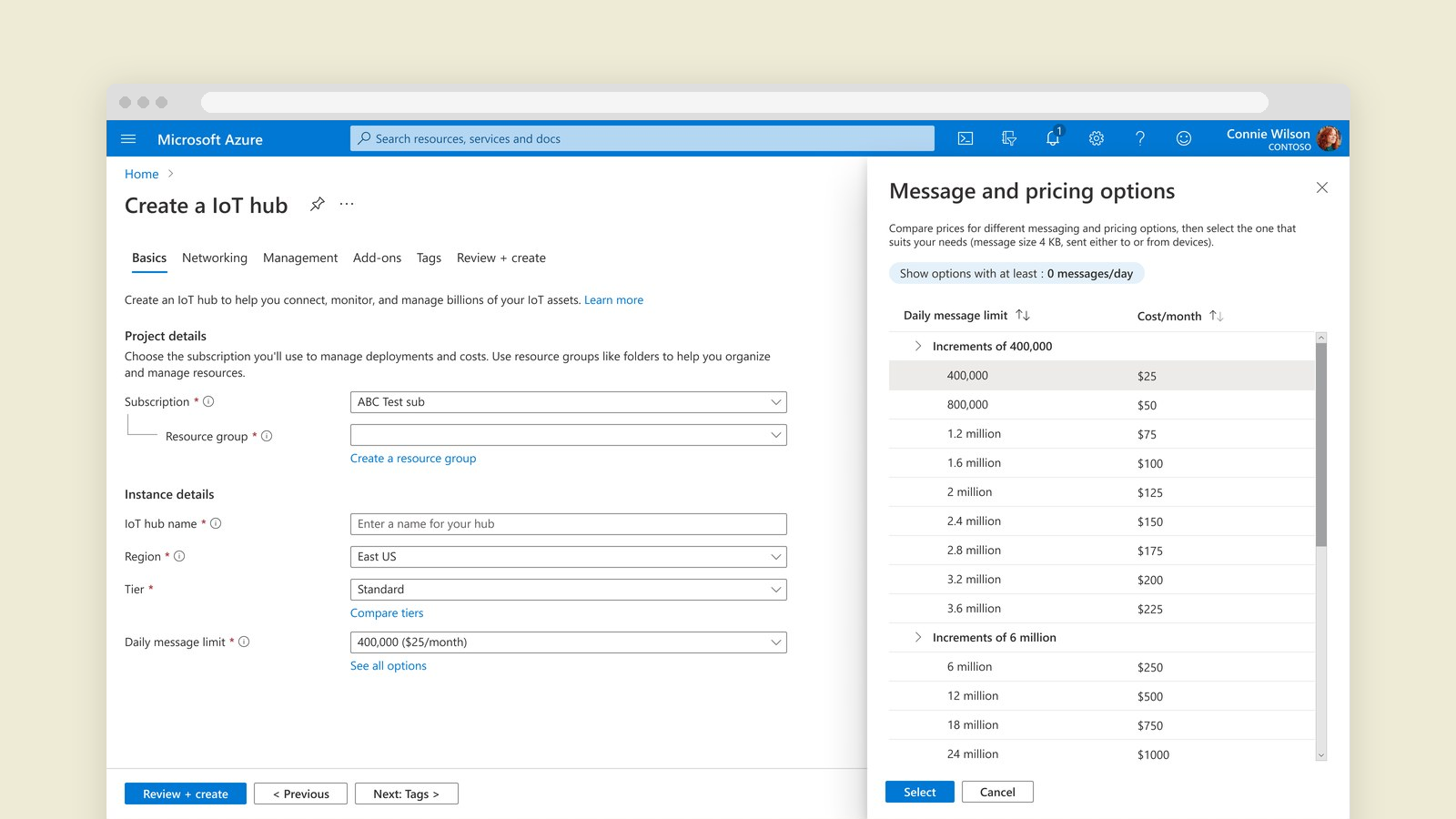Open portal settings gear icon
The image size is (1456, 819).
(x=1097, y=138)
